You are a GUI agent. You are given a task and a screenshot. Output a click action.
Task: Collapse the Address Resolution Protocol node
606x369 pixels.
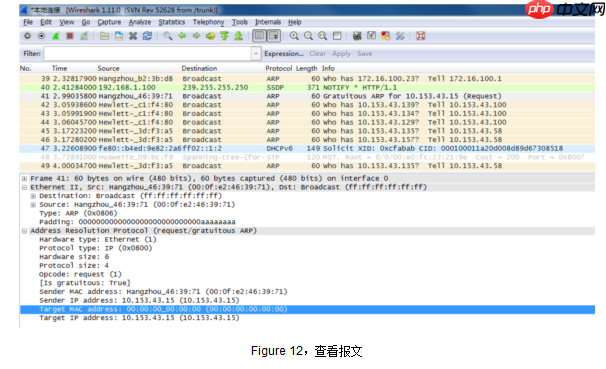[24, 231]
